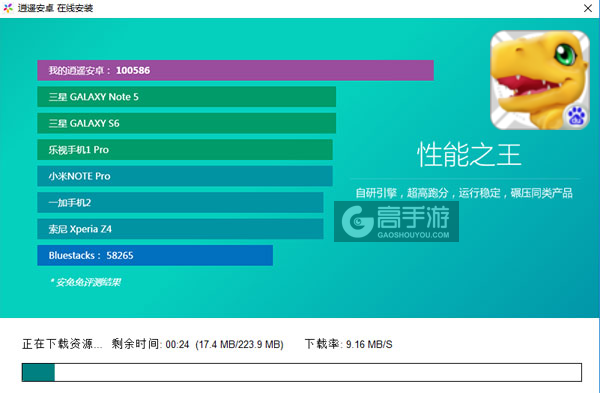Click the 下载率 9.16 MB/S speed text

[x=348, y=344]
